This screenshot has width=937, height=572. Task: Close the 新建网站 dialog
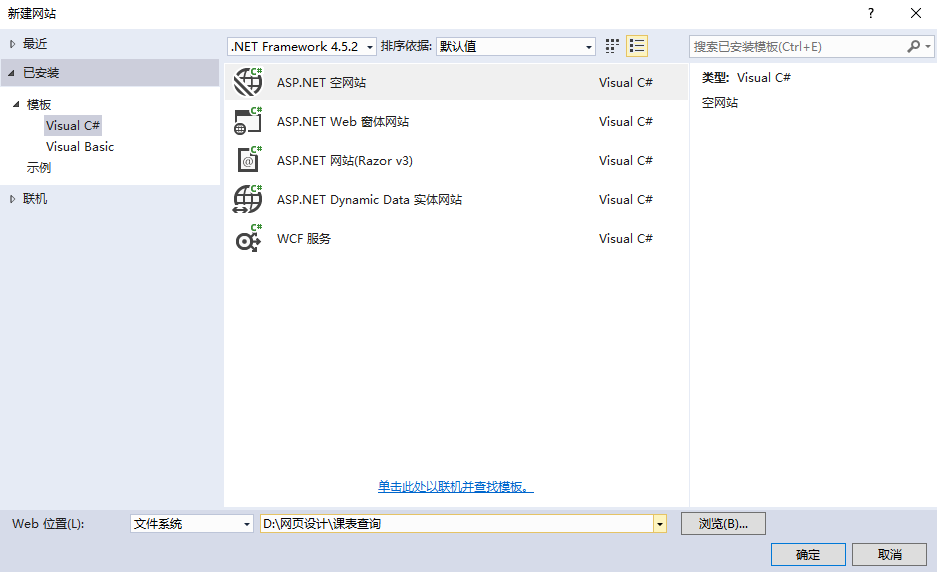pos(915,13)
